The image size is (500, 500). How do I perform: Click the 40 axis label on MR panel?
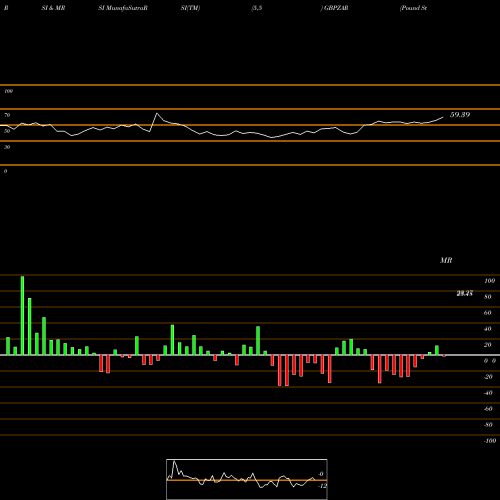(488, 329)
